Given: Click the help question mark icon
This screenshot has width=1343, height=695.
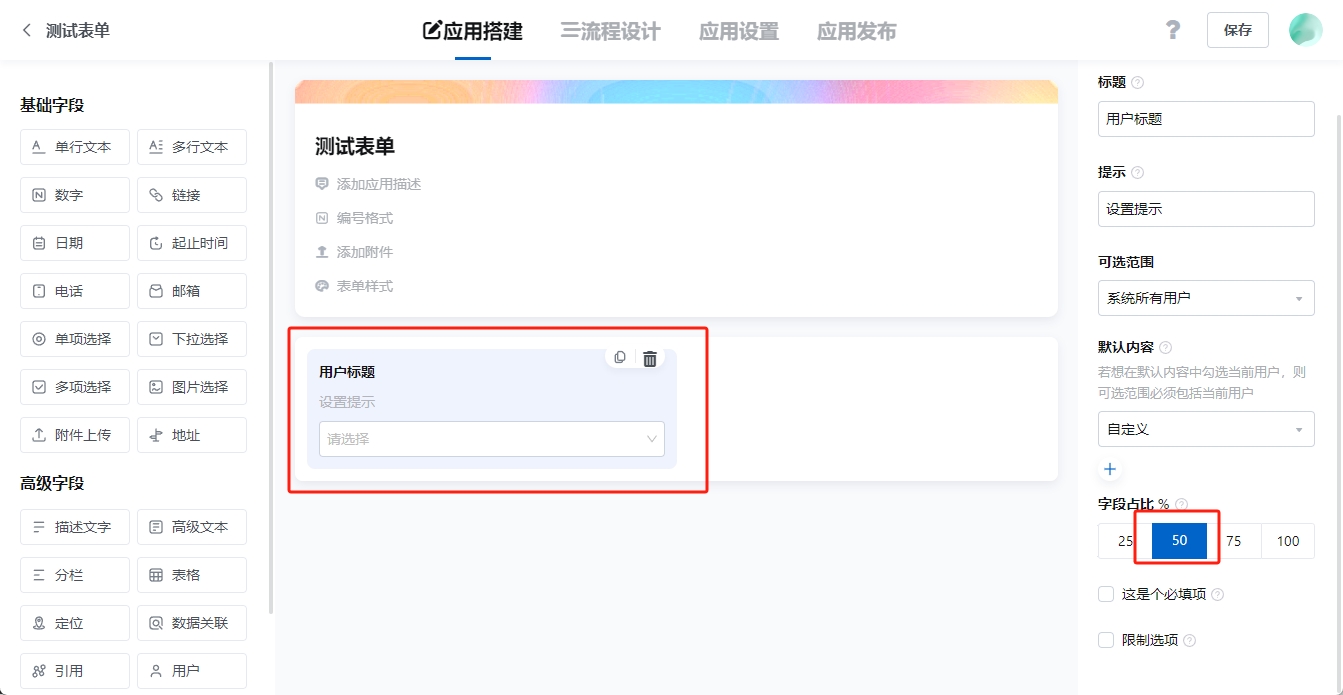Looking at the screenshot, I should click(x=1173, y=30).
